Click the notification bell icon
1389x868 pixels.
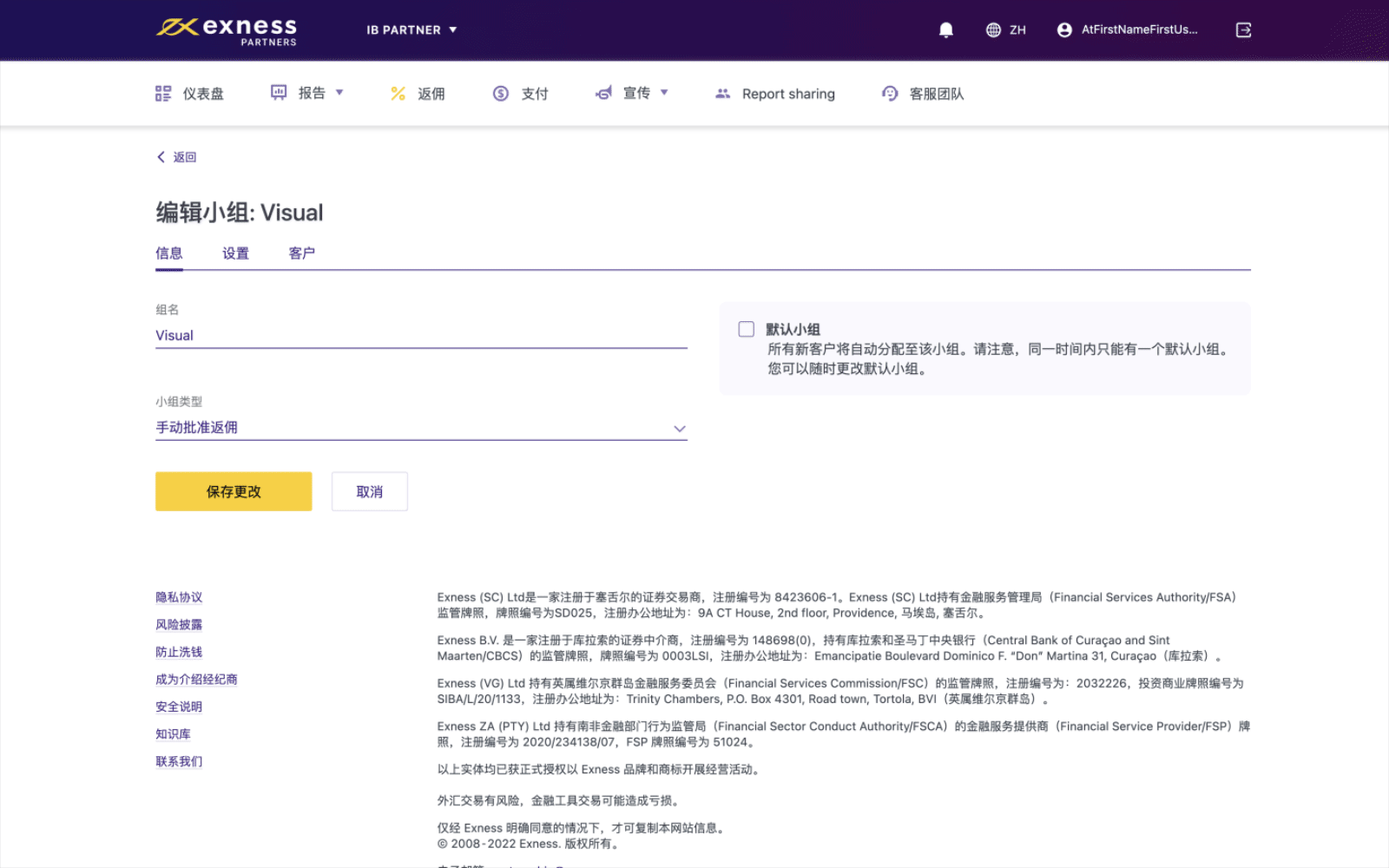click(x=945, y=30)
